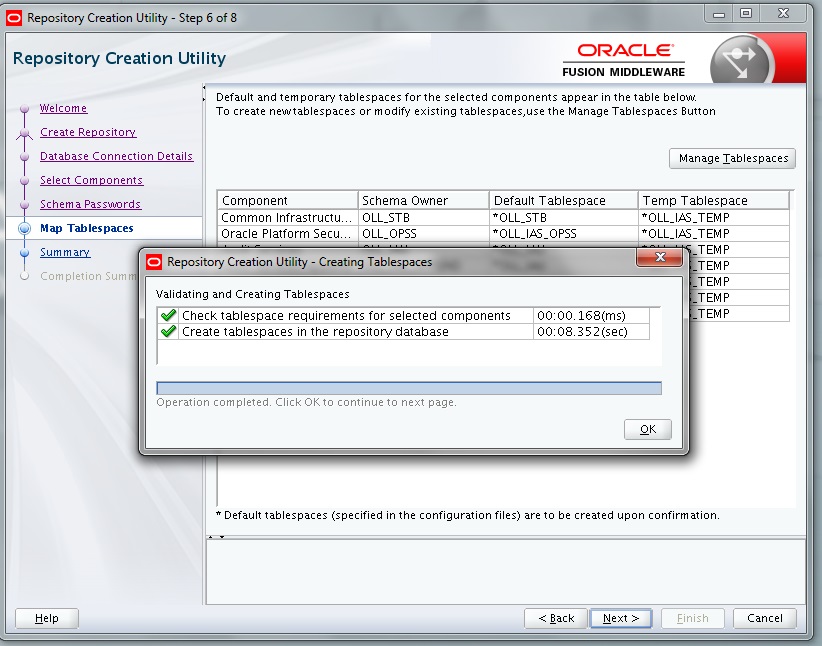Open the temp tablespace cell in Oracle Platform Security row
The image size is (822, 646).
point(713,233)
